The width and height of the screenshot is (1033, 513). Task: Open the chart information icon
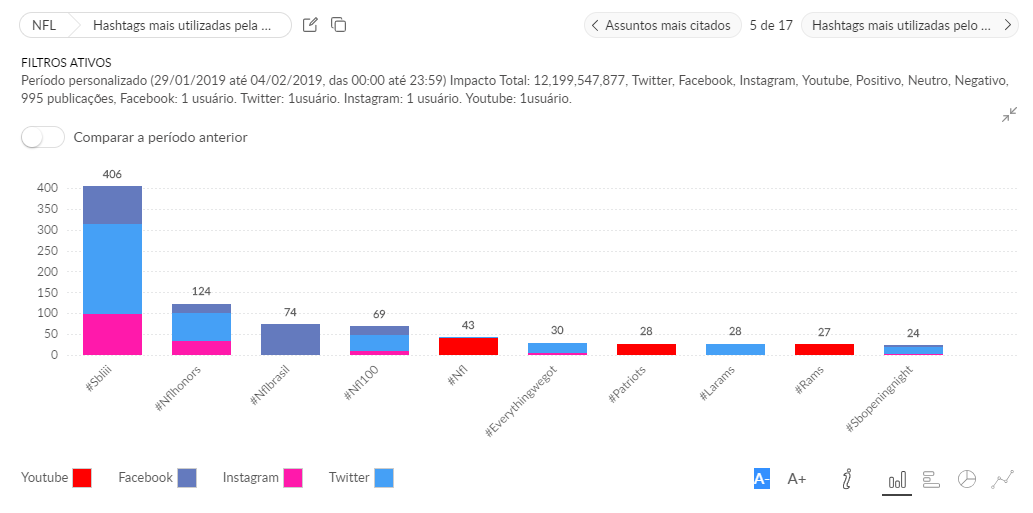click(x=847, y=479)
